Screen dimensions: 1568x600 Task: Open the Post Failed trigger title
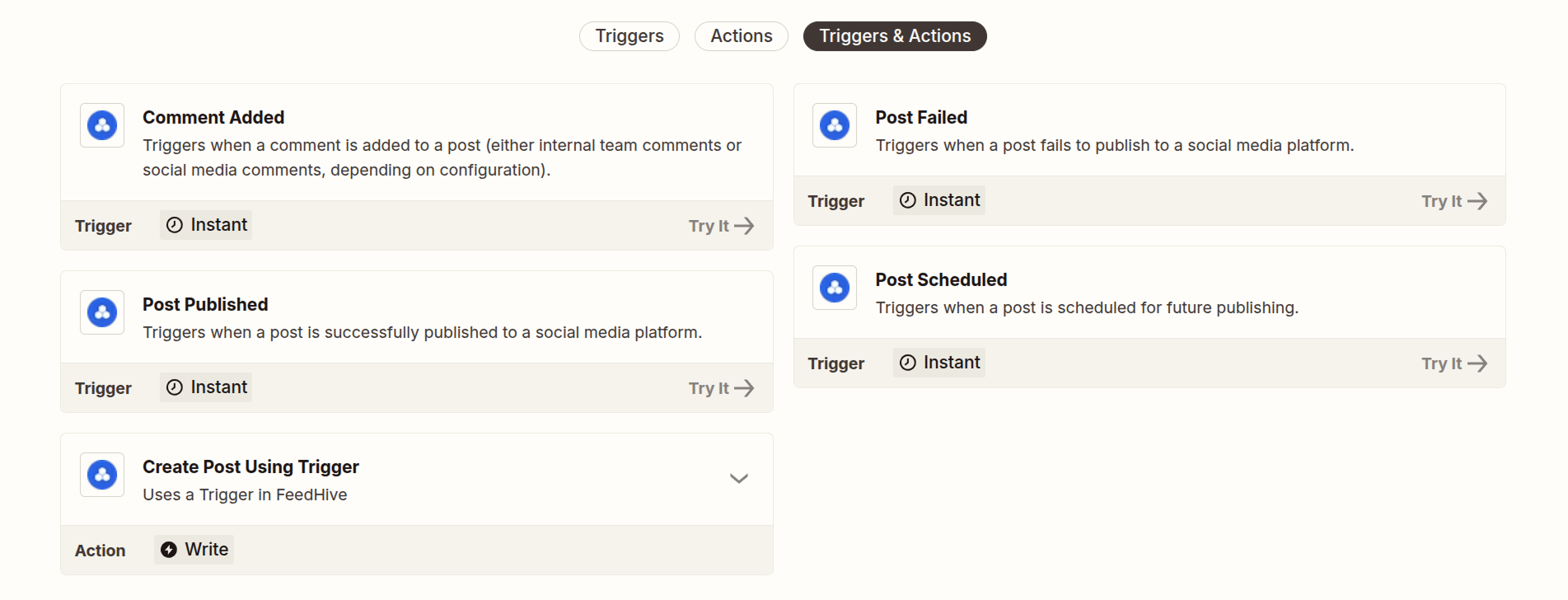pyautogui.click(x=920, y=118)
